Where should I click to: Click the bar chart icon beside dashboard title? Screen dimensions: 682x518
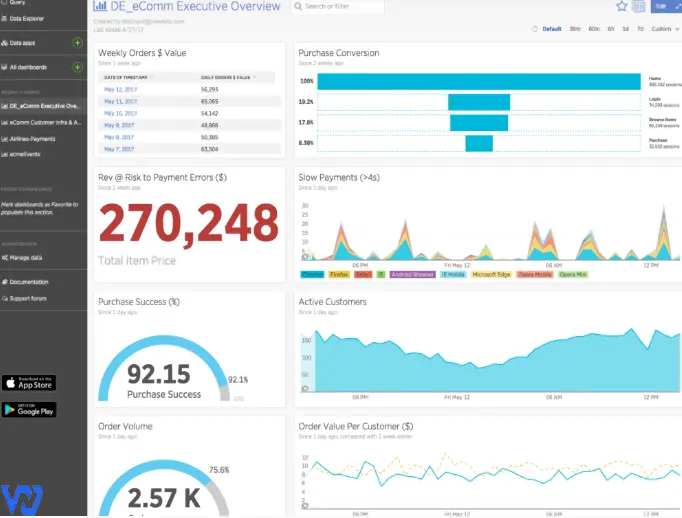(x=100, y=6)
